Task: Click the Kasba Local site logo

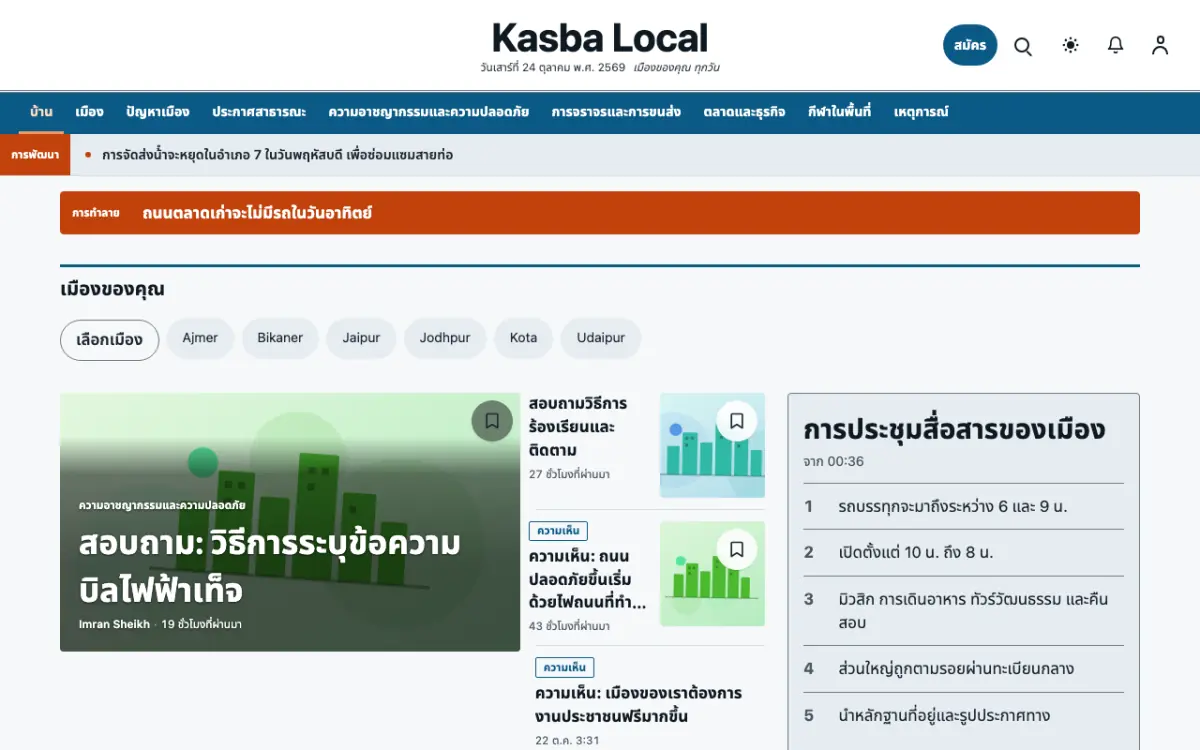Action: click(x=600, y=38)
